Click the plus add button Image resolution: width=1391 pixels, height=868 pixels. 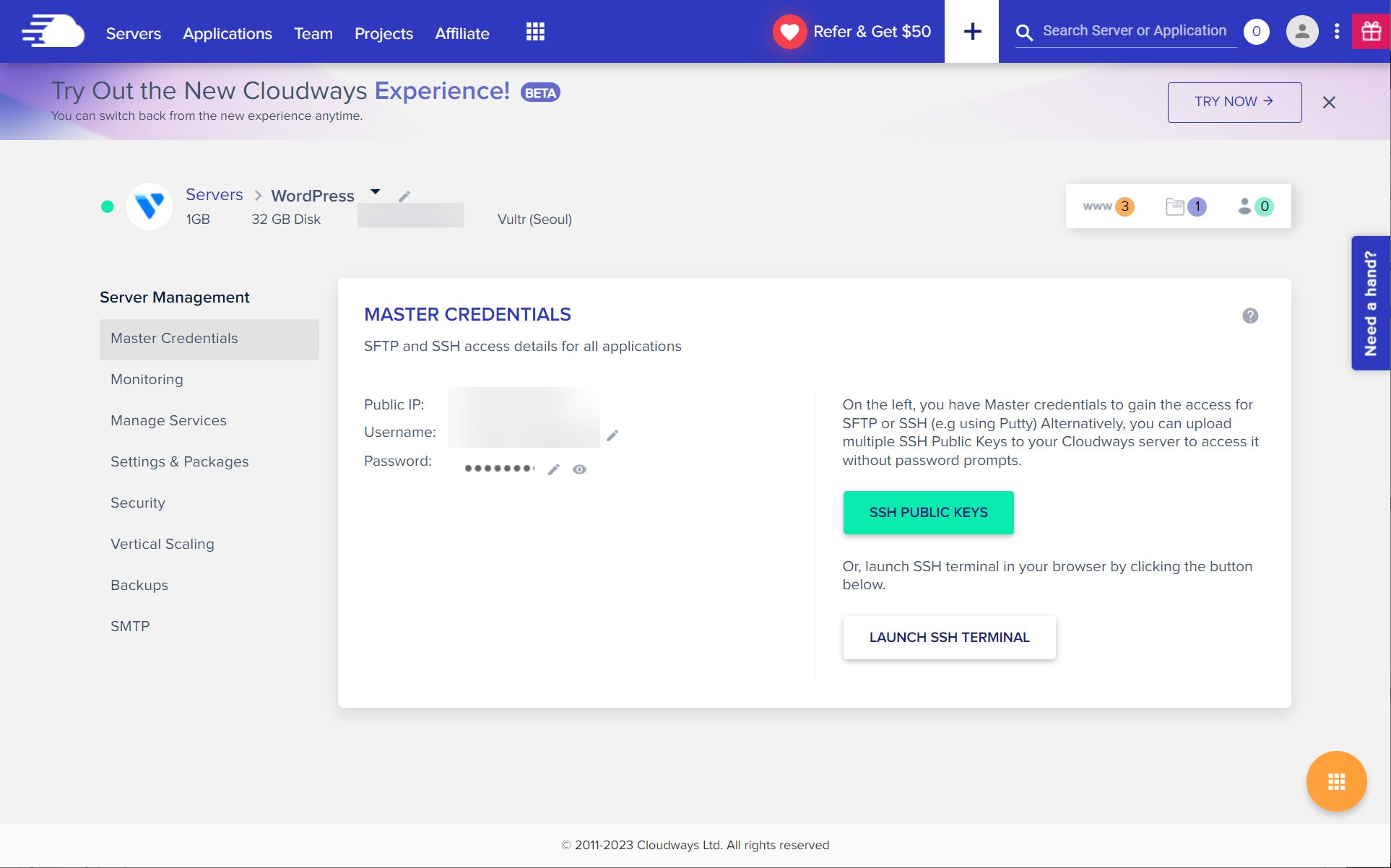coord(972,32)
